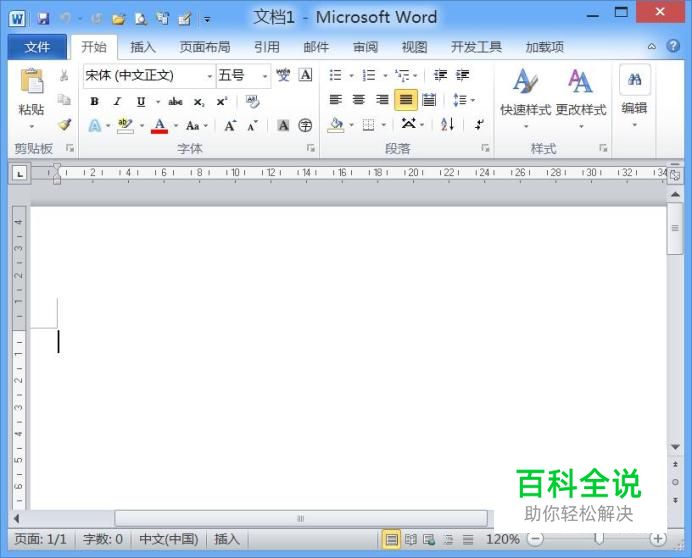Select the Format Painter brush
The width and height of the screenshot is (692, 558).
pyautogui.click(x=64, y=124)
